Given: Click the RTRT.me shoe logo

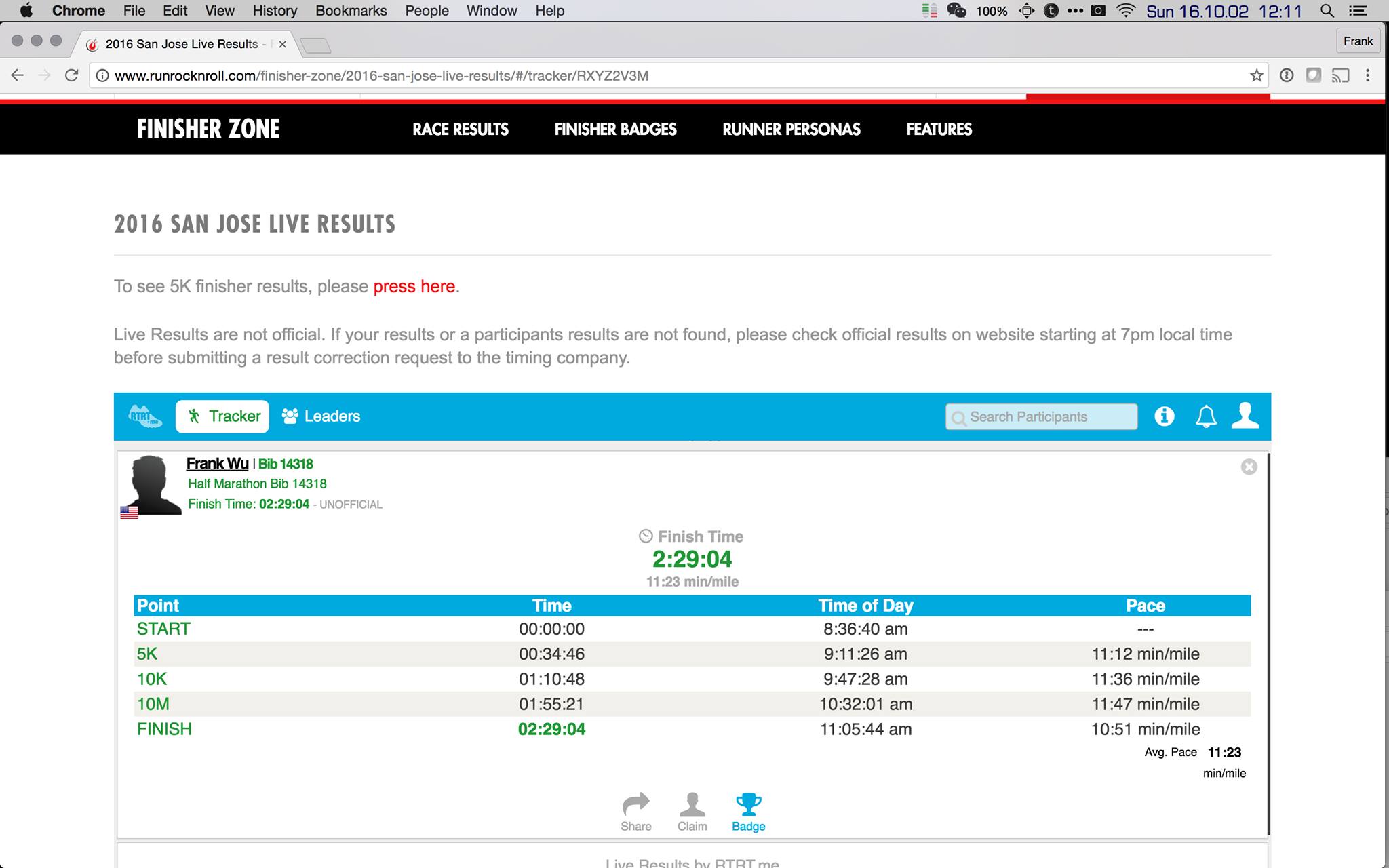Looking at the screenshot, I should 144,416.
